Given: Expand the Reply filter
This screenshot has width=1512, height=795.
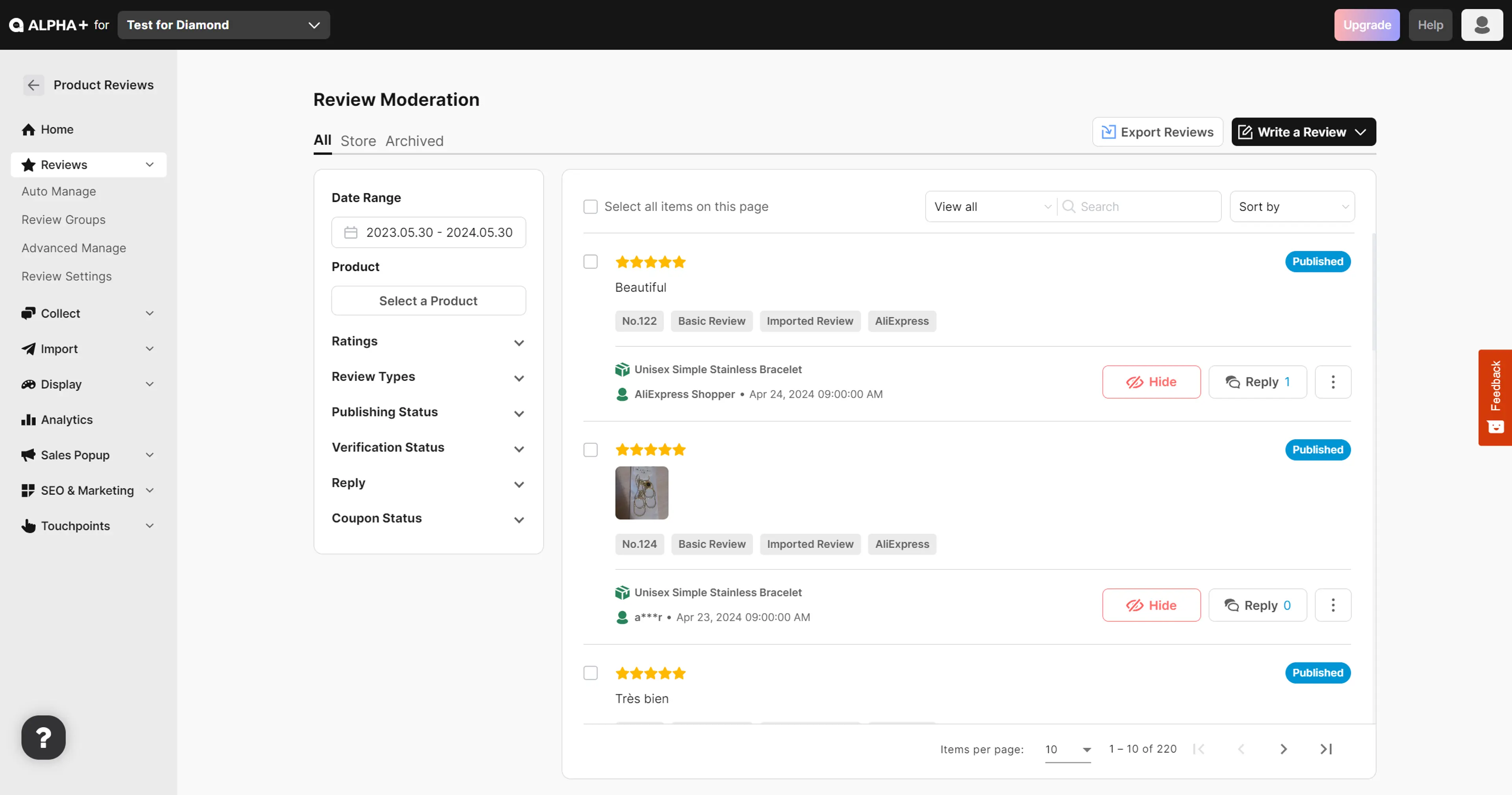Looking at the screenshot, I should [x=428, y=483].
